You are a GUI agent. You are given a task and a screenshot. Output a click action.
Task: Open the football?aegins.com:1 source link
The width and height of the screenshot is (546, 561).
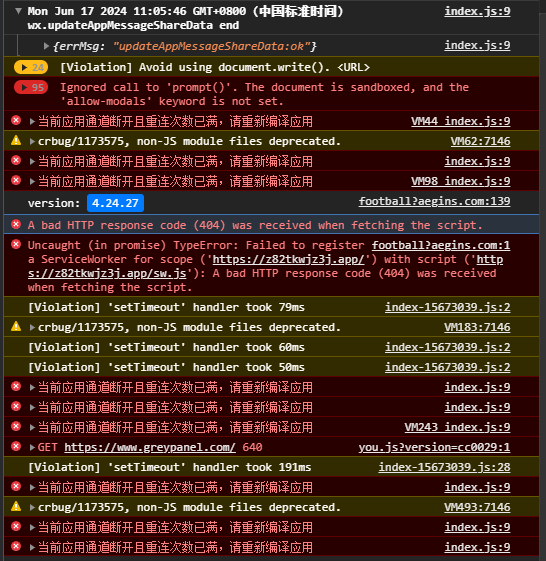point(441,245)
